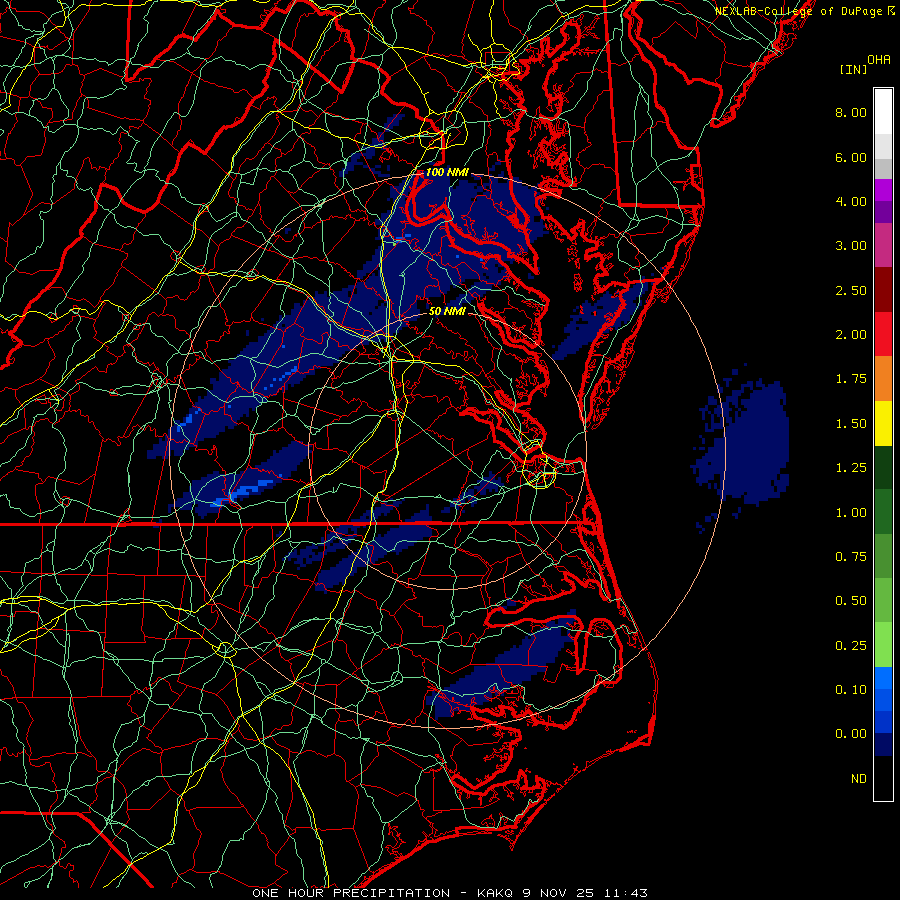
Task: Select the 0.50 legend value
Action: point(851,601)
